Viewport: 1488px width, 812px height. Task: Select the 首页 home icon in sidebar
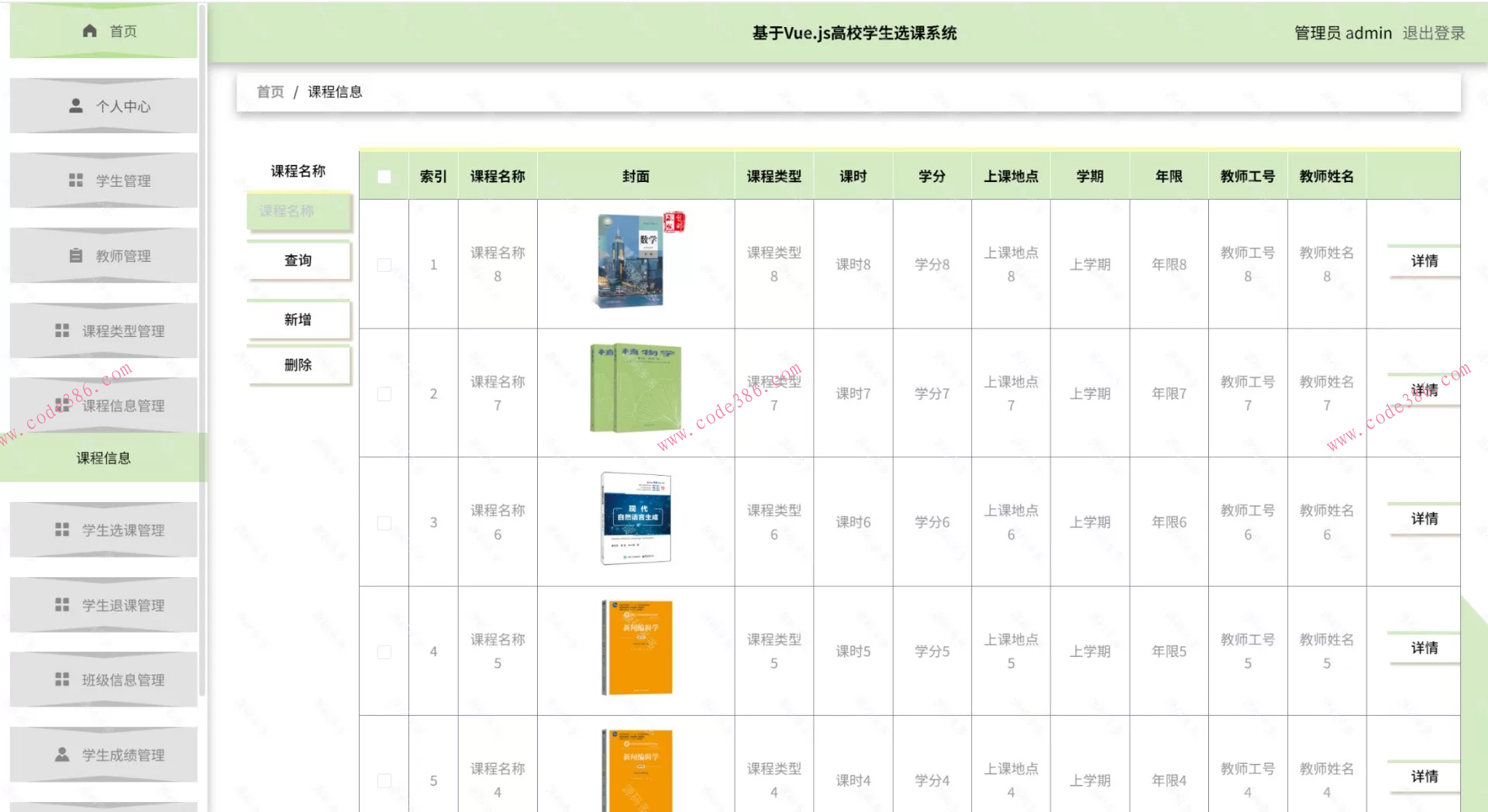tap(89, 30)
